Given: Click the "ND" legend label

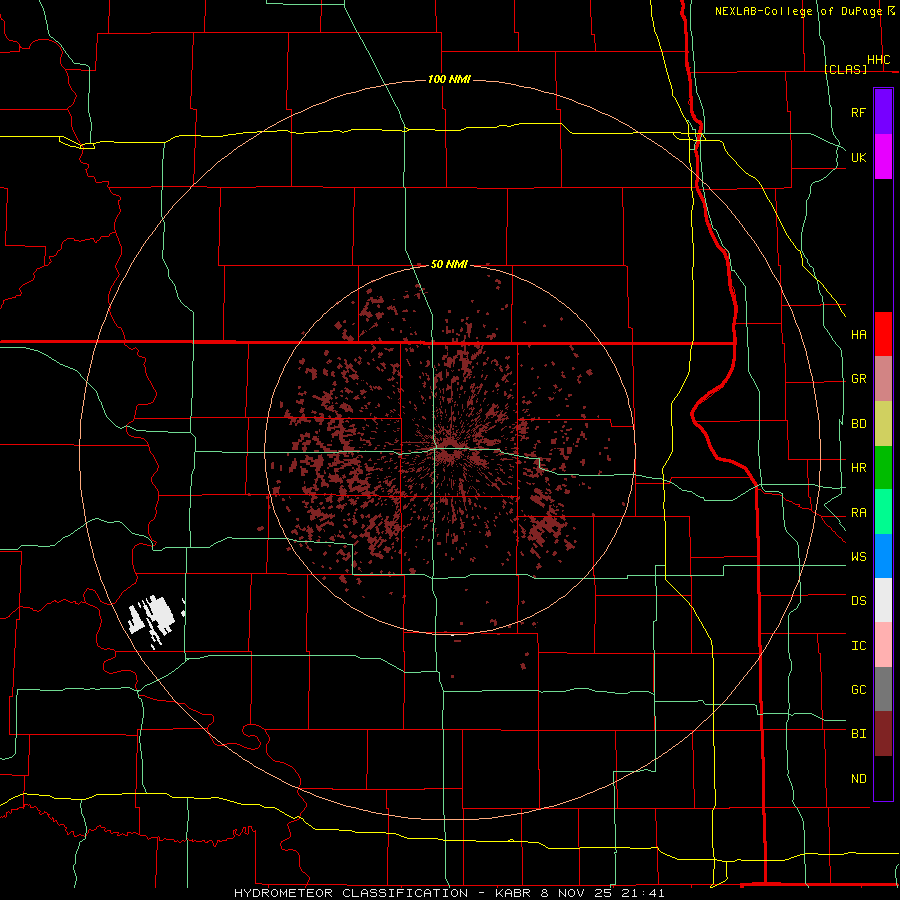Looking at the screenshot, I should point(859,779).
